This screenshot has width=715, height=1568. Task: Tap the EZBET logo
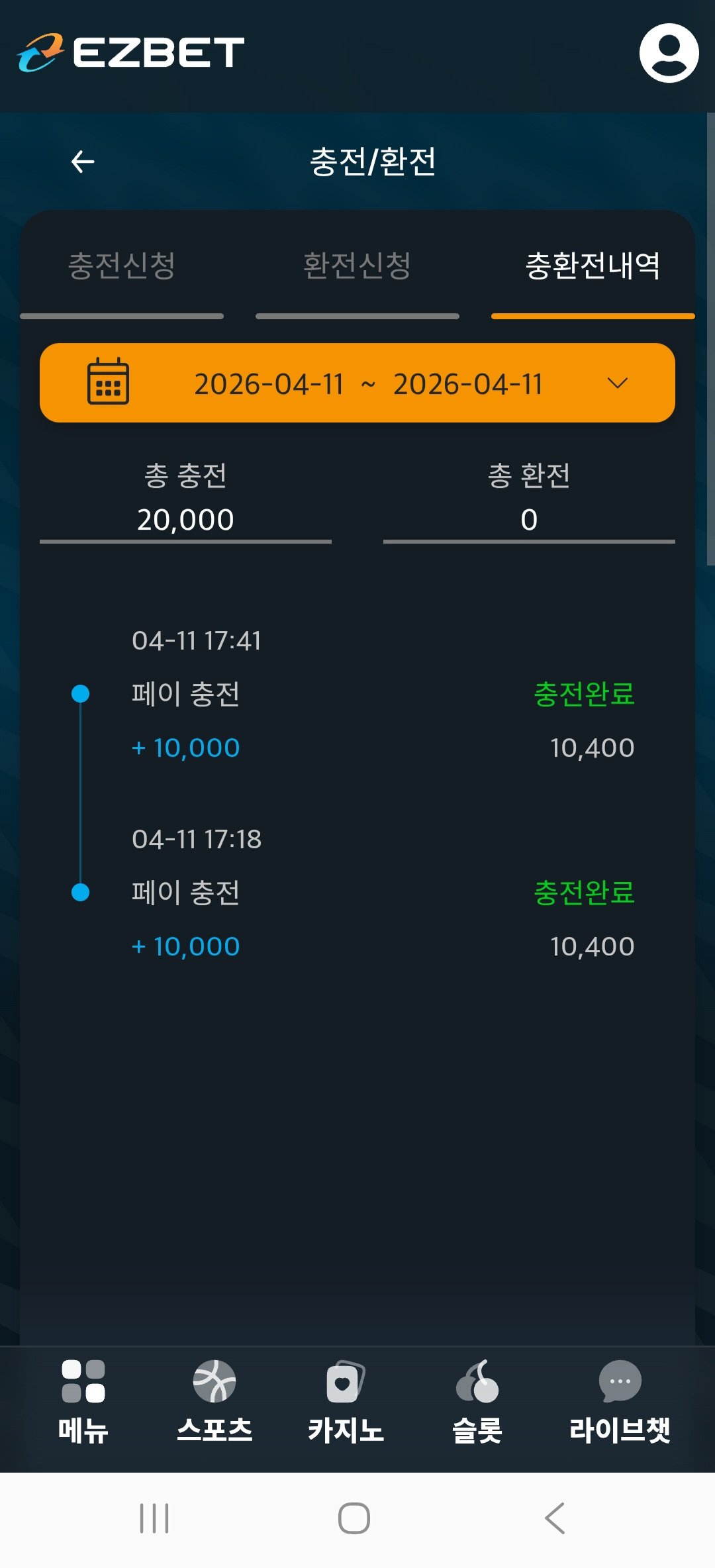(x=131, y=52)
